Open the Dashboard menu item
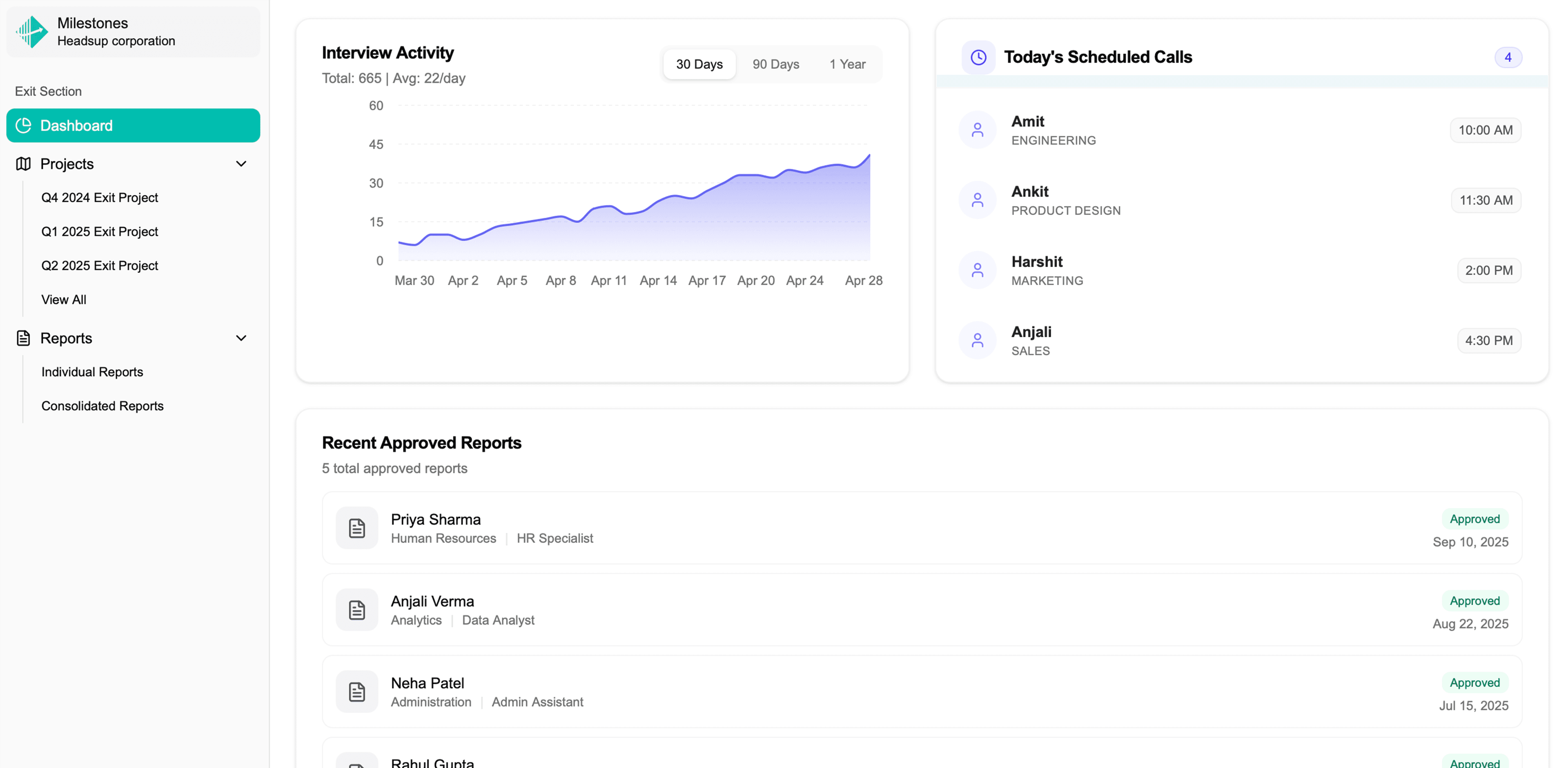1568x768 pixels. click(x=133, y=125)
